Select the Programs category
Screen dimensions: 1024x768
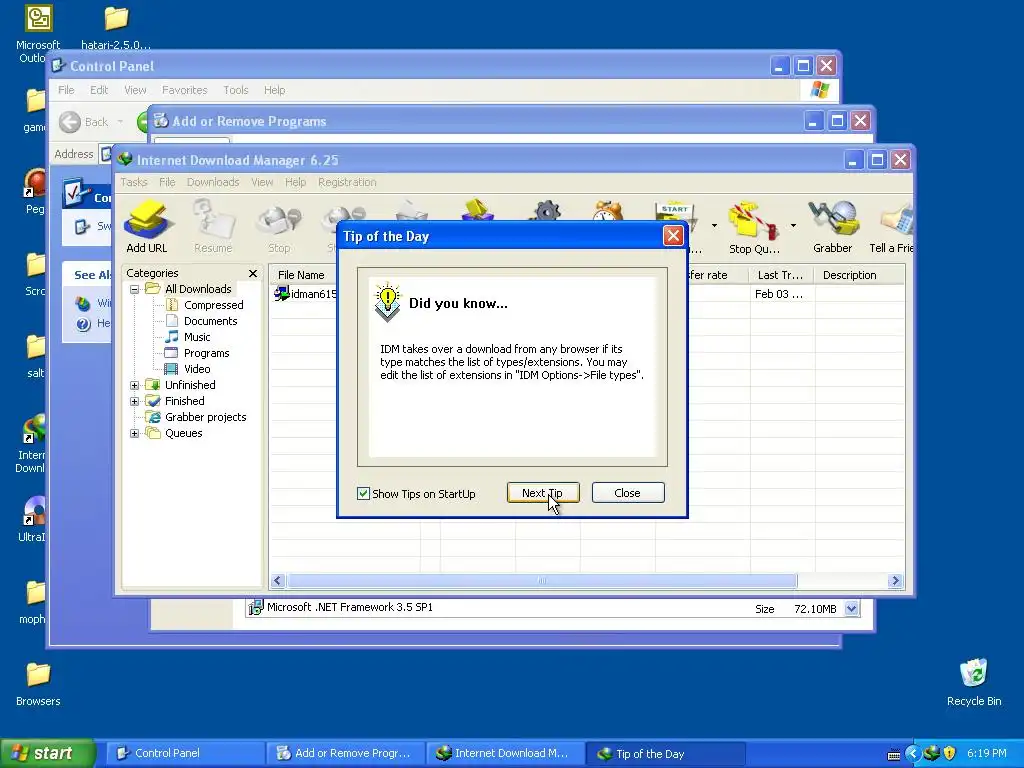[206, 353]
